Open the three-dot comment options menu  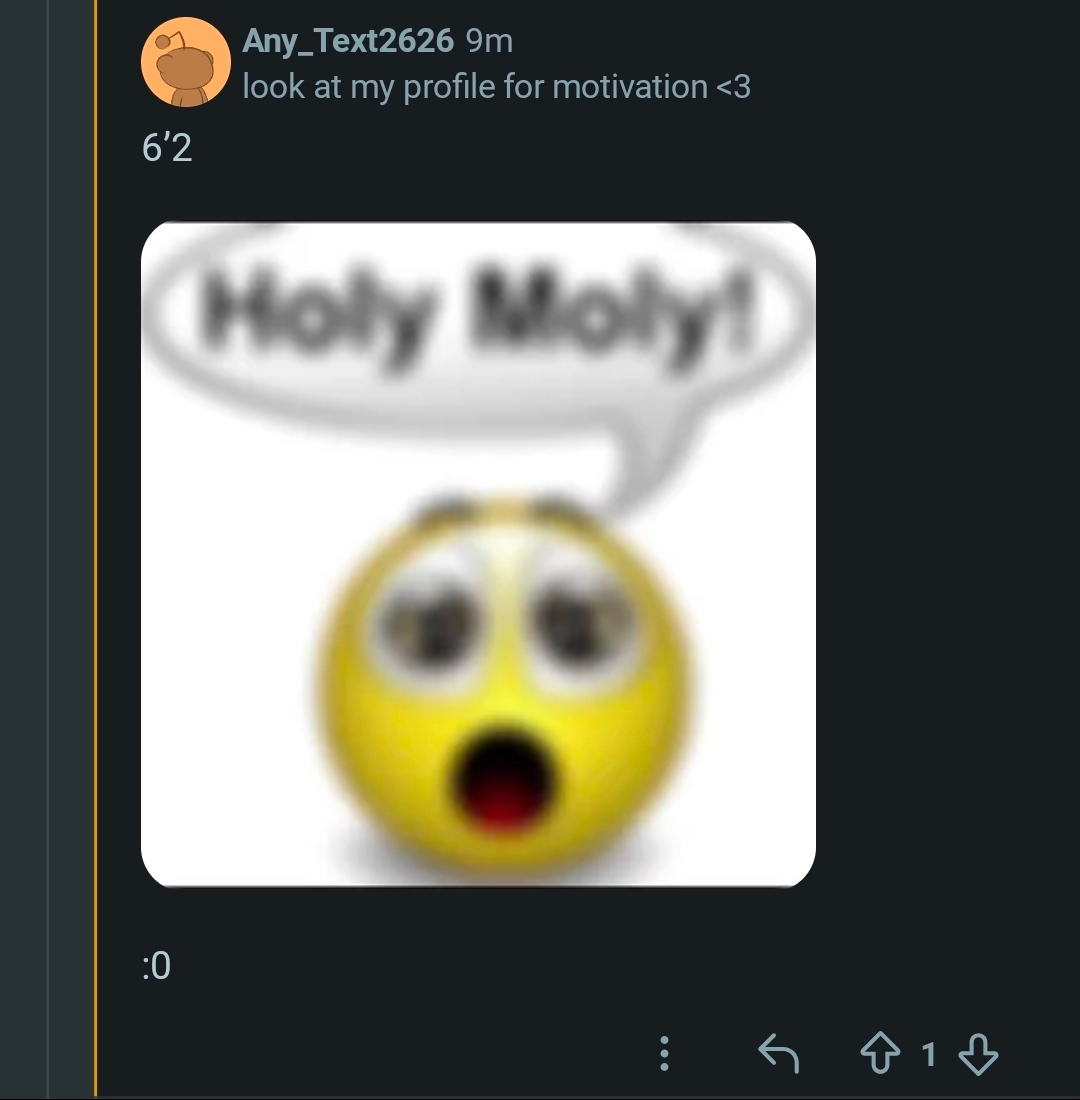[x=664, y=1054]
